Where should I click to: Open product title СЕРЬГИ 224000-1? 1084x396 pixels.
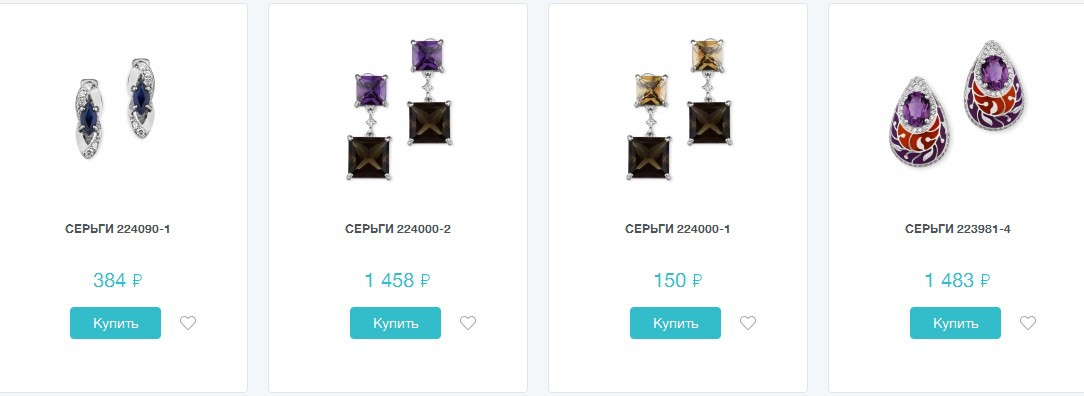[678, 229]
